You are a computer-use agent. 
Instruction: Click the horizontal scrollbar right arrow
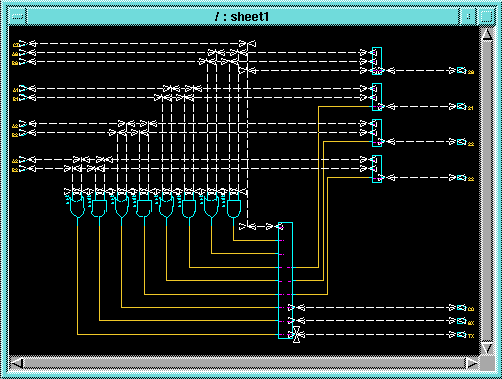[472, 363]
